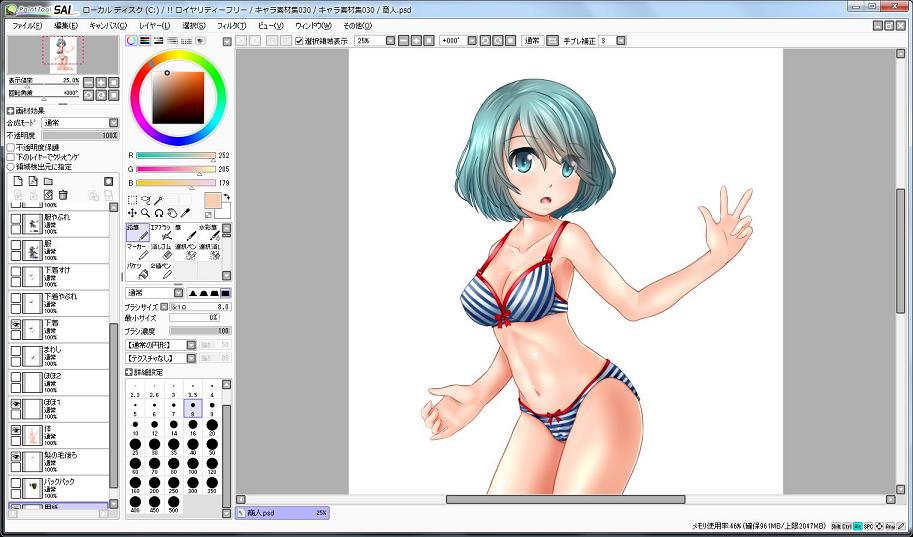Viewport: 913px width, 537px height.
Task: Choose the 消しゴム (eraser) tool
Action: coord(163,251)
